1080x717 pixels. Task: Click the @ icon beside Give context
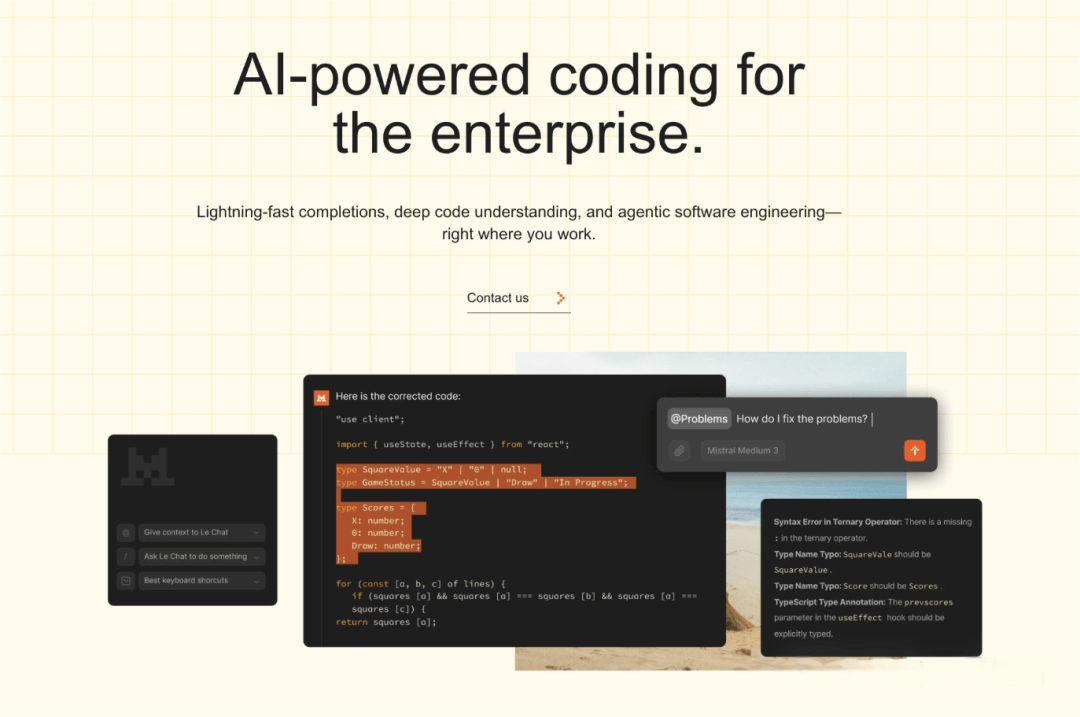[126, 533]
